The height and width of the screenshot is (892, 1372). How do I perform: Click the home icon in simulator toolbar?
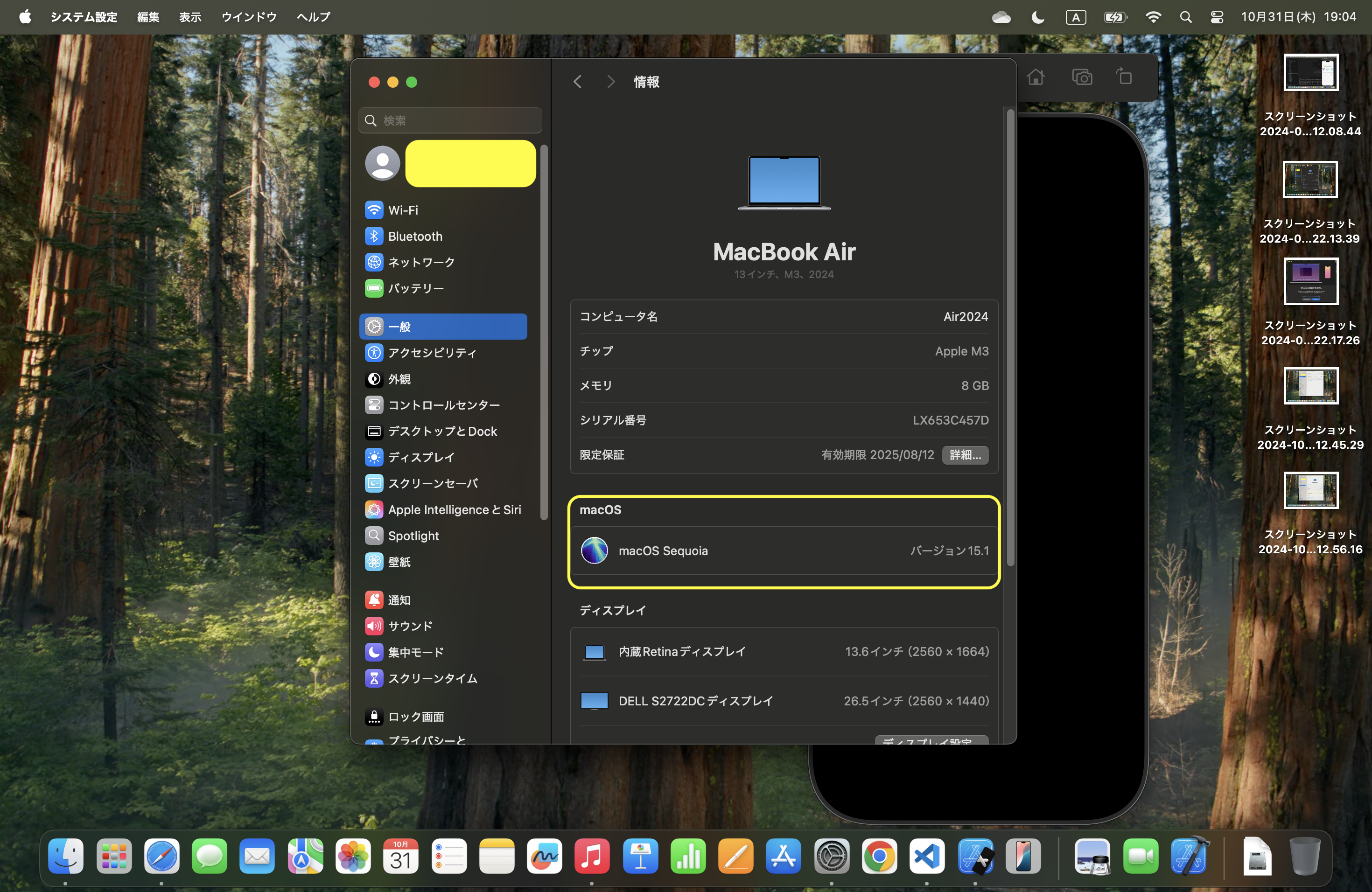(1036, 77)
